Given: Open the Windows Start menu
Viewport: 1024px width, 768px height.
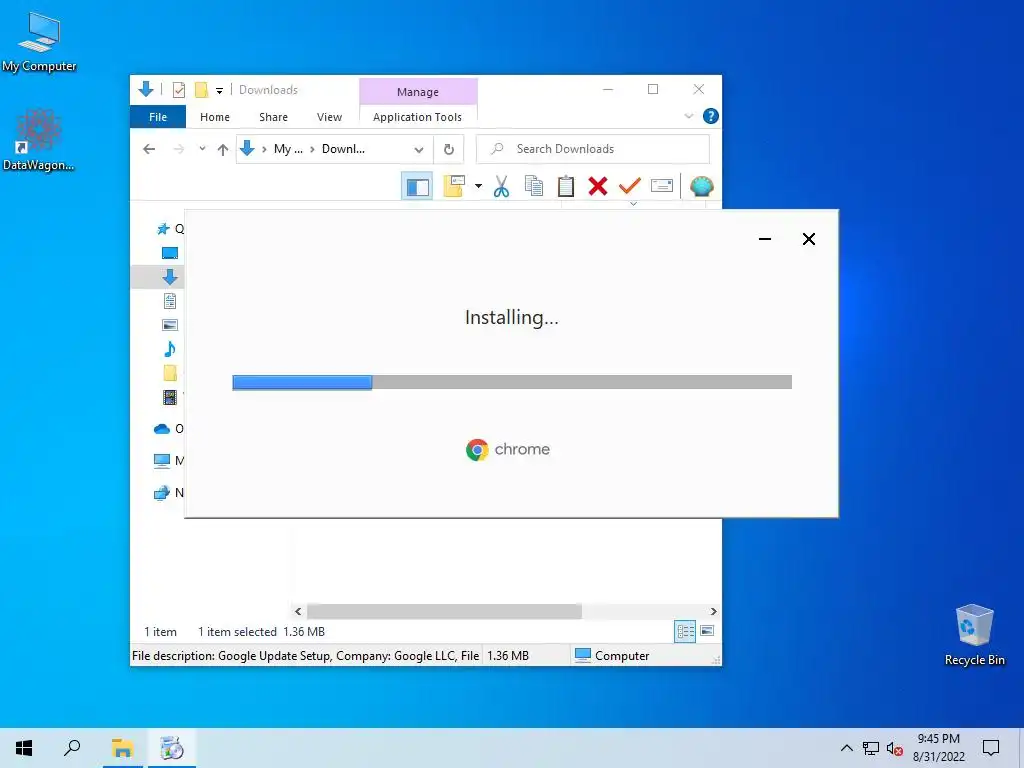Looking at the screenshot, I should click(24, 748).
